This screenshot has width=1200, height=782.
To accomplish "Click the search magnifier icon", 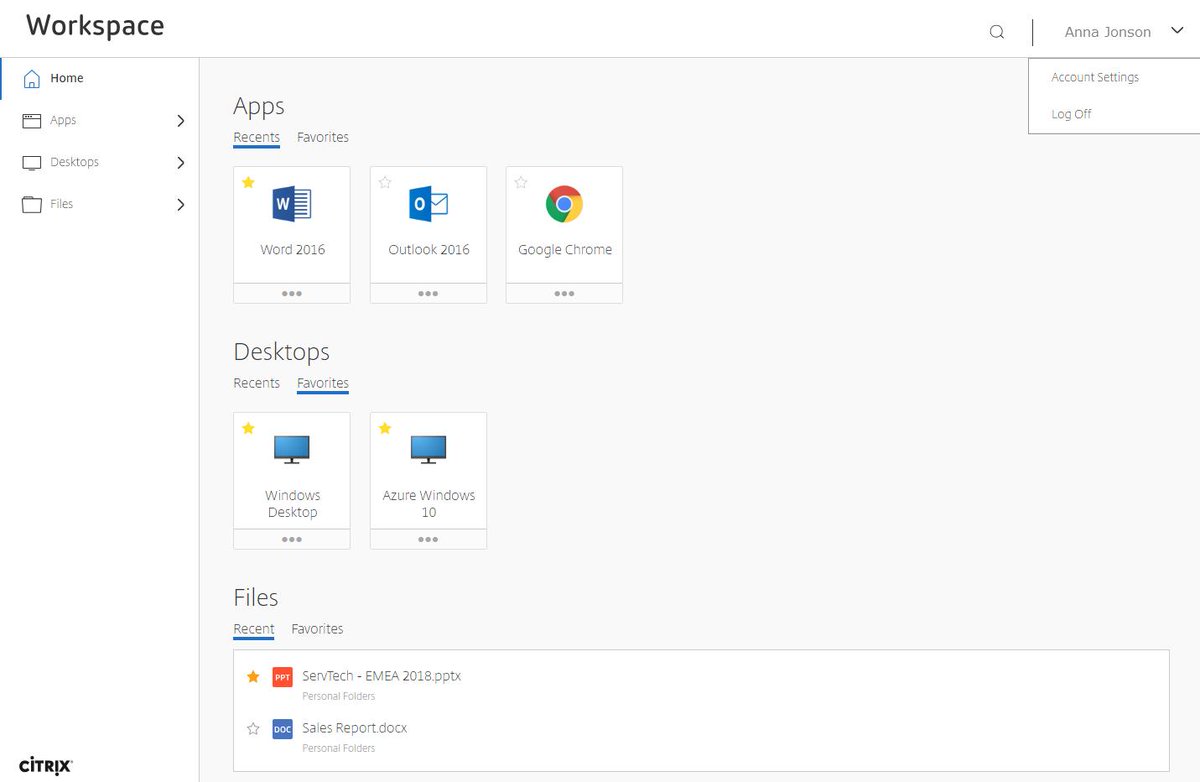I will point(996,31).
